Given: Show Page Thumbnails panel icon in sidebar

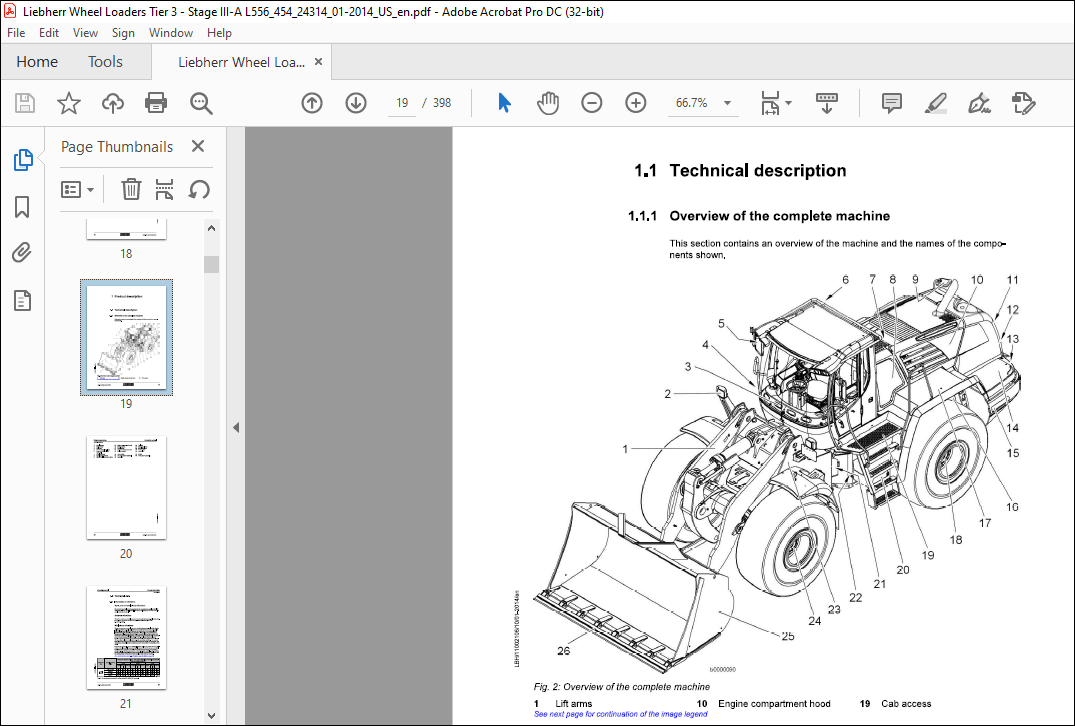Looking at the screenshot, I should click(x=23, y=160).
